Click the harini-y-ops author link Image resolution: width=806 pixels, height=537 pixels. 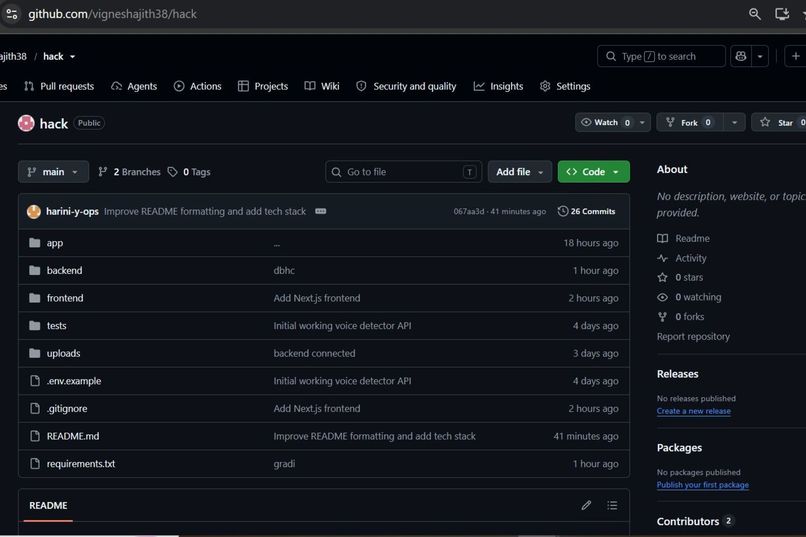[x=72, y=211]
